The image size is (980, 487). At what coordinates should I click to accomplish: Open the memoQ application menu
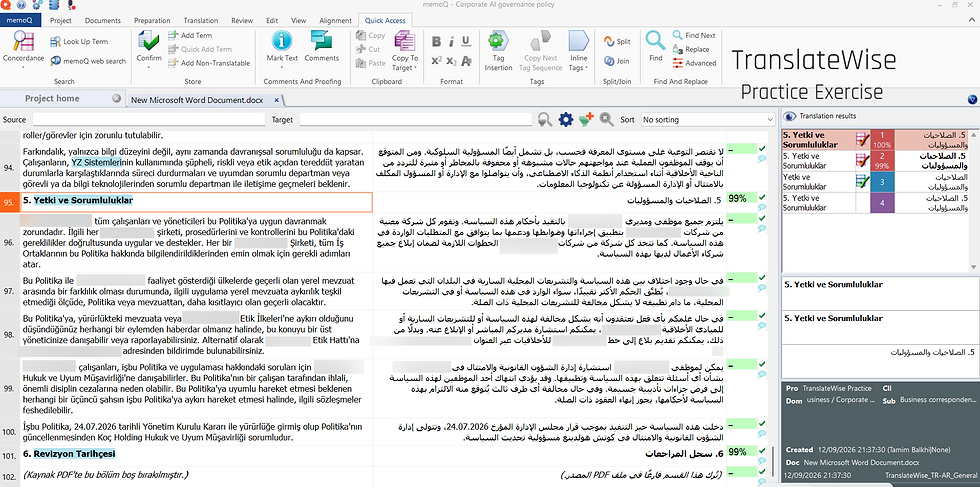[20, 21]
